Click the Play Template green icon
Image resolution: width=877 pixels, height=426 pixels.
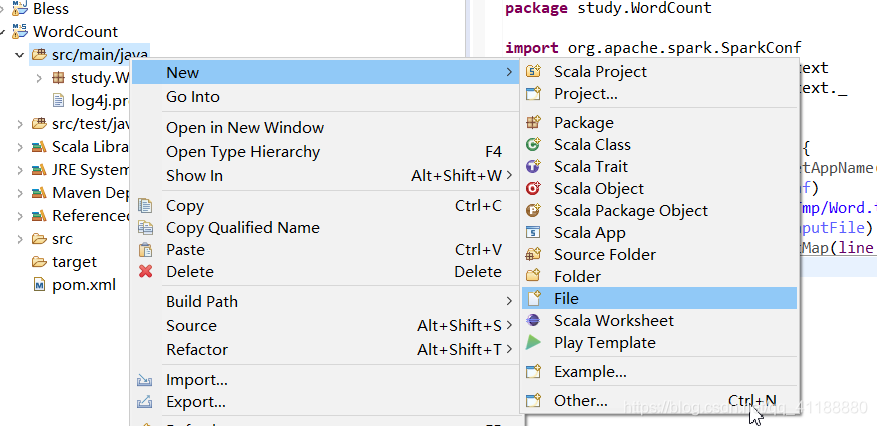534,343
